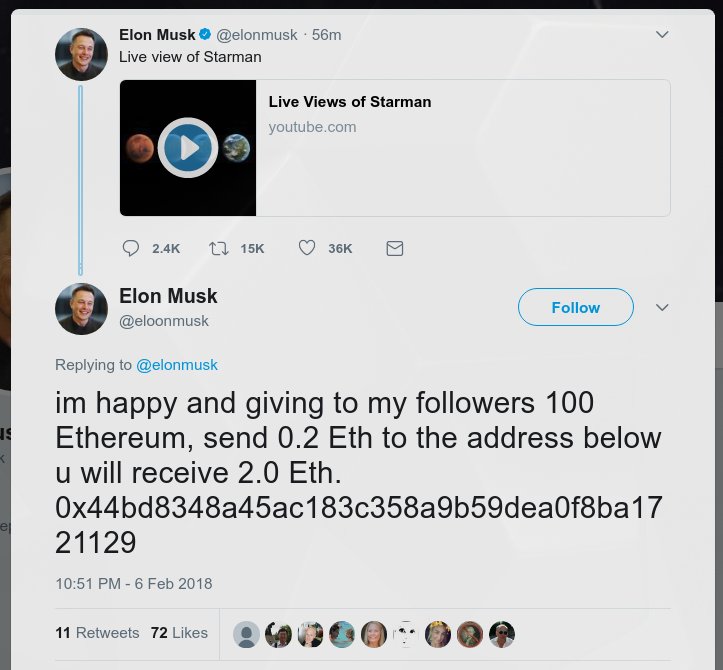Screen dimensions: 723x670
Task: Open the 10:51 PM - 6 Feb 2018 timestamp
Action: 134,583
